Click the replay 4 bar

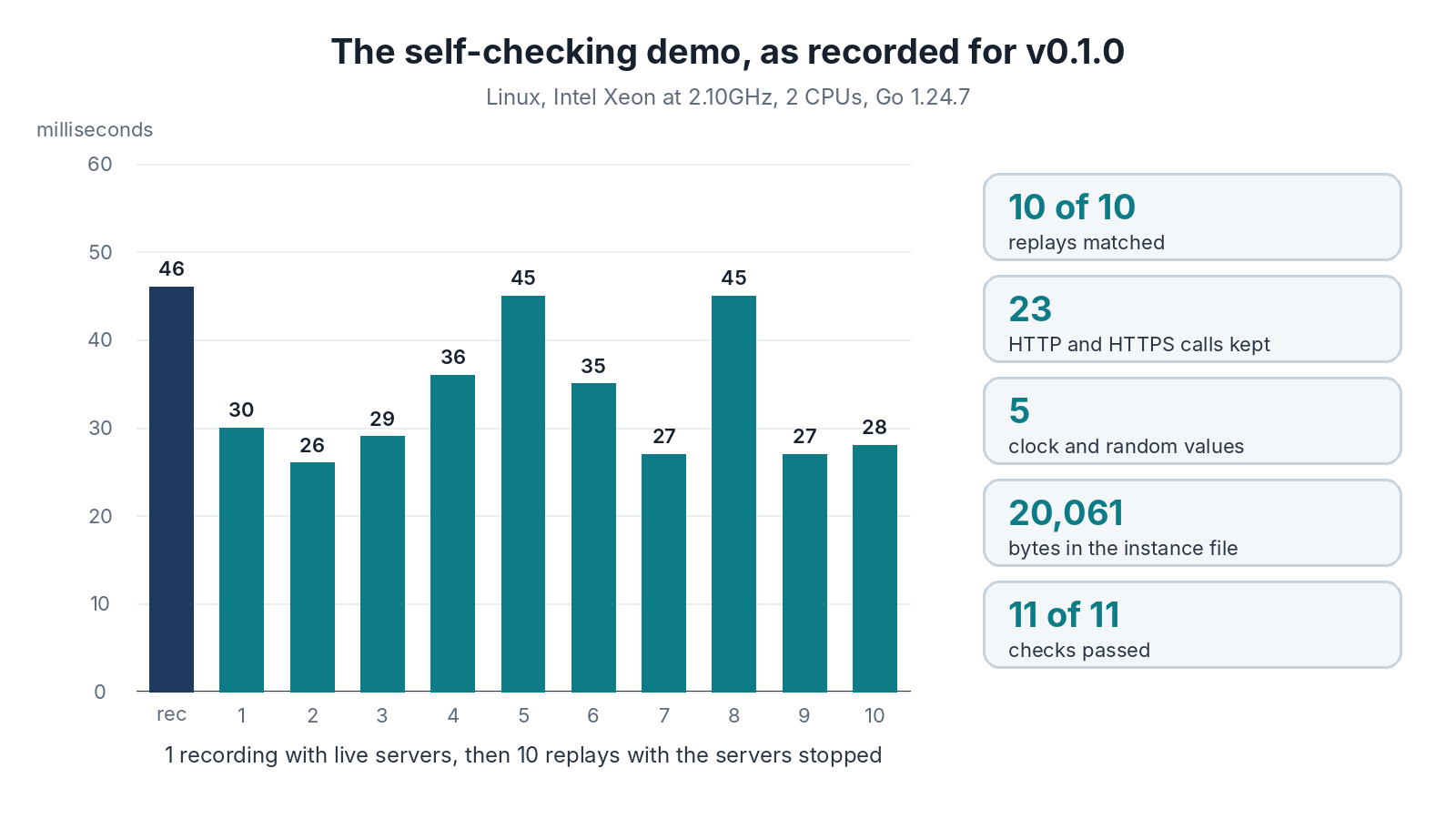click(x=452, y=533)
